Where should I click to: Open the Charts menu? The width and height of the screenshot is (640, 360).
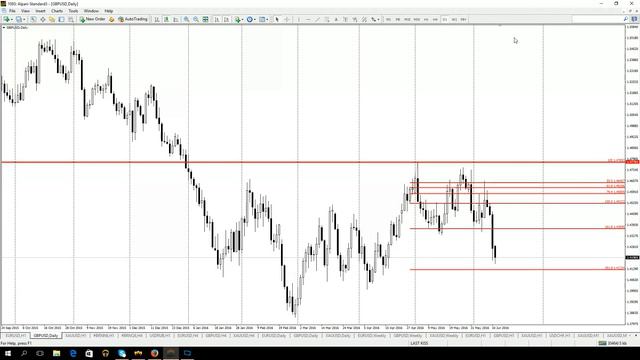pos(57,11)
